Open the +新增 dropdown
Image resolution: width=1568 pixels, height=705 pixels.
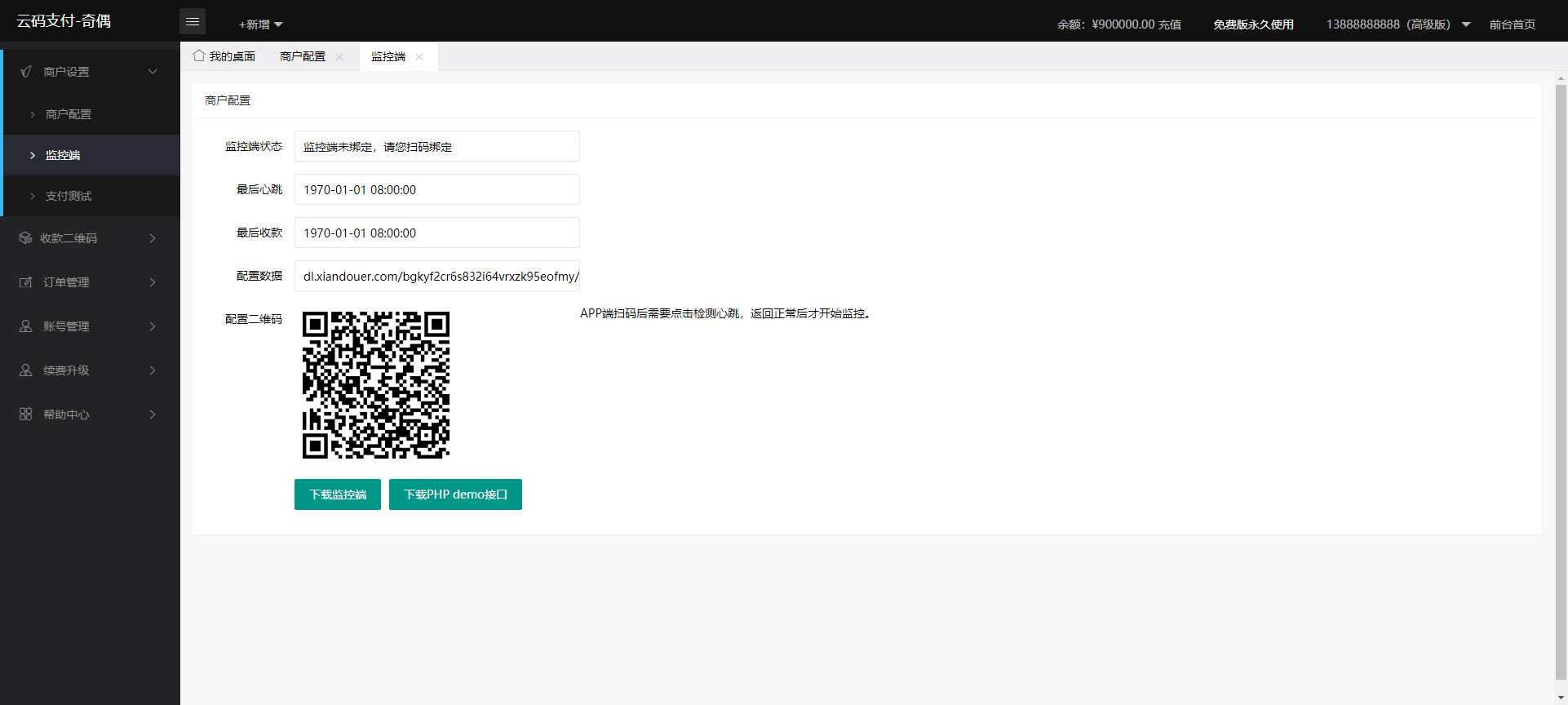tap(260, 24)
